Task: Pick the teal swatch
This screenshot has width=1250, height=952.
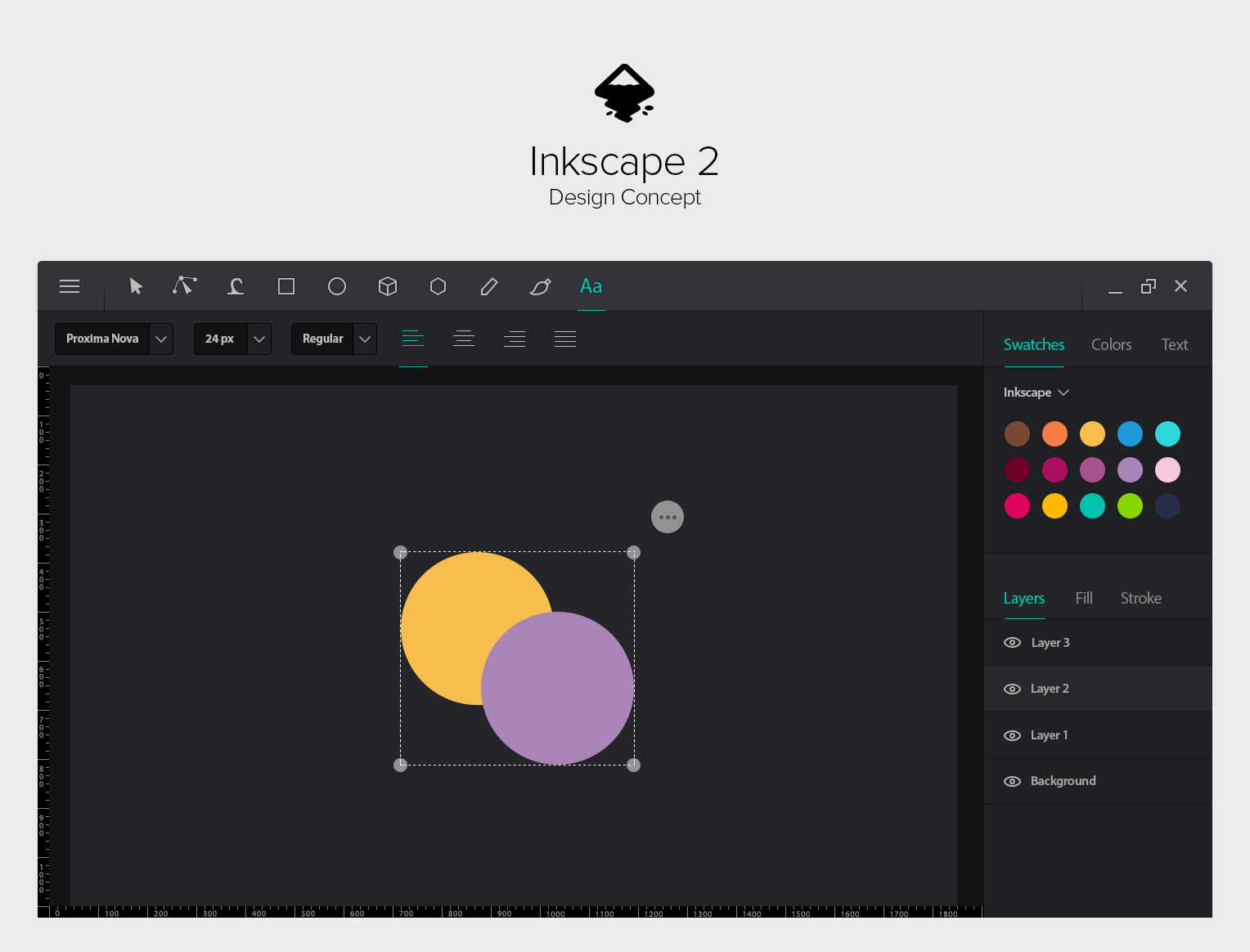Action: (x=1092, y=505)
